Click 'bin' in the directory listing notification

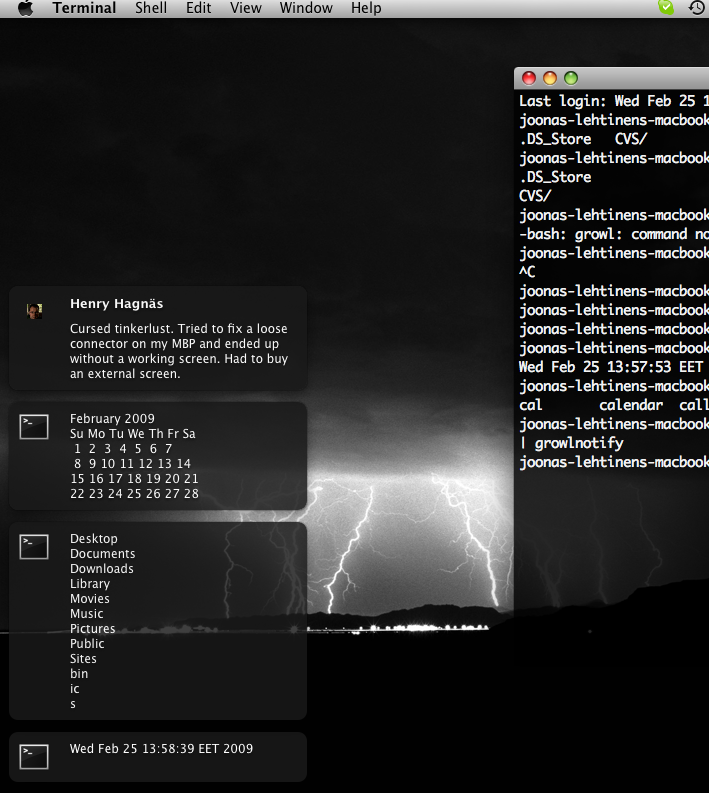click(79, 674)
